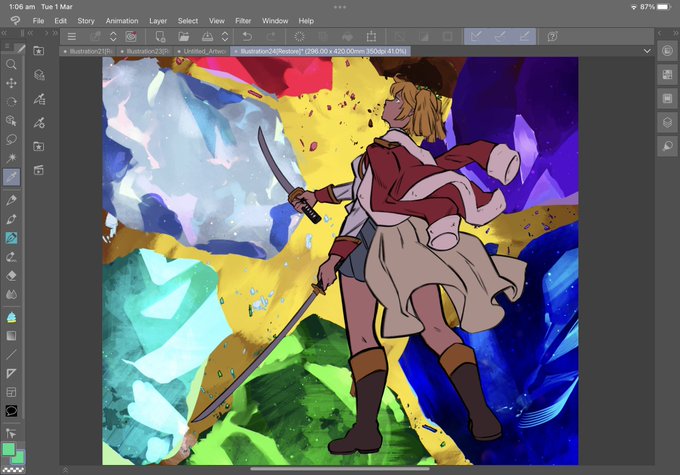Select the Airbrush tool
The image size is (680, 475).
tap(11, 257)
